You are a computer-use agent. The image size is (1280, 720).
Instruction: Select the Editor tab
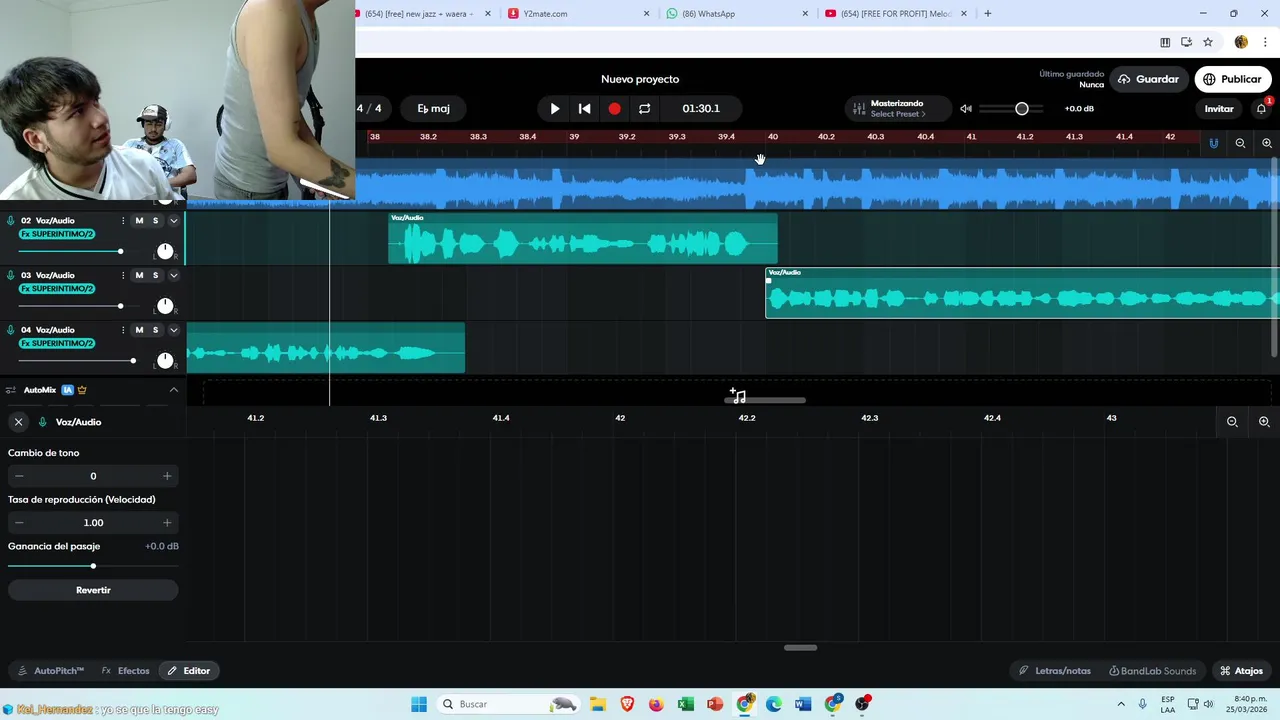(x=188, y=671)
